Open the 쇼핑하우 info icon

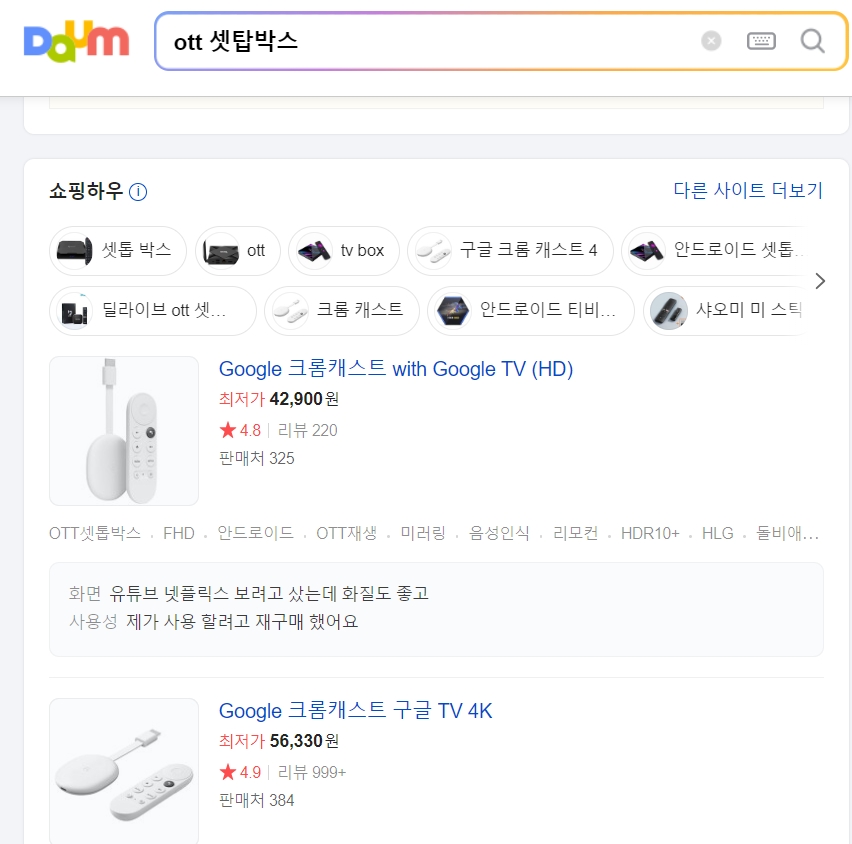coord(138,192)
